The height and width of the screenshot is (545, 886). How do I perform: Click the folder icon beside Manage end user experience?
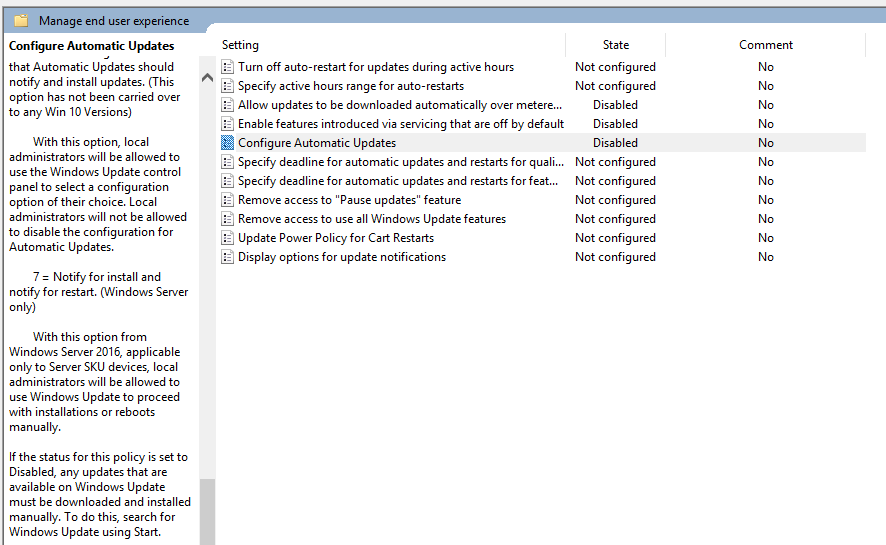click(21, 21)
